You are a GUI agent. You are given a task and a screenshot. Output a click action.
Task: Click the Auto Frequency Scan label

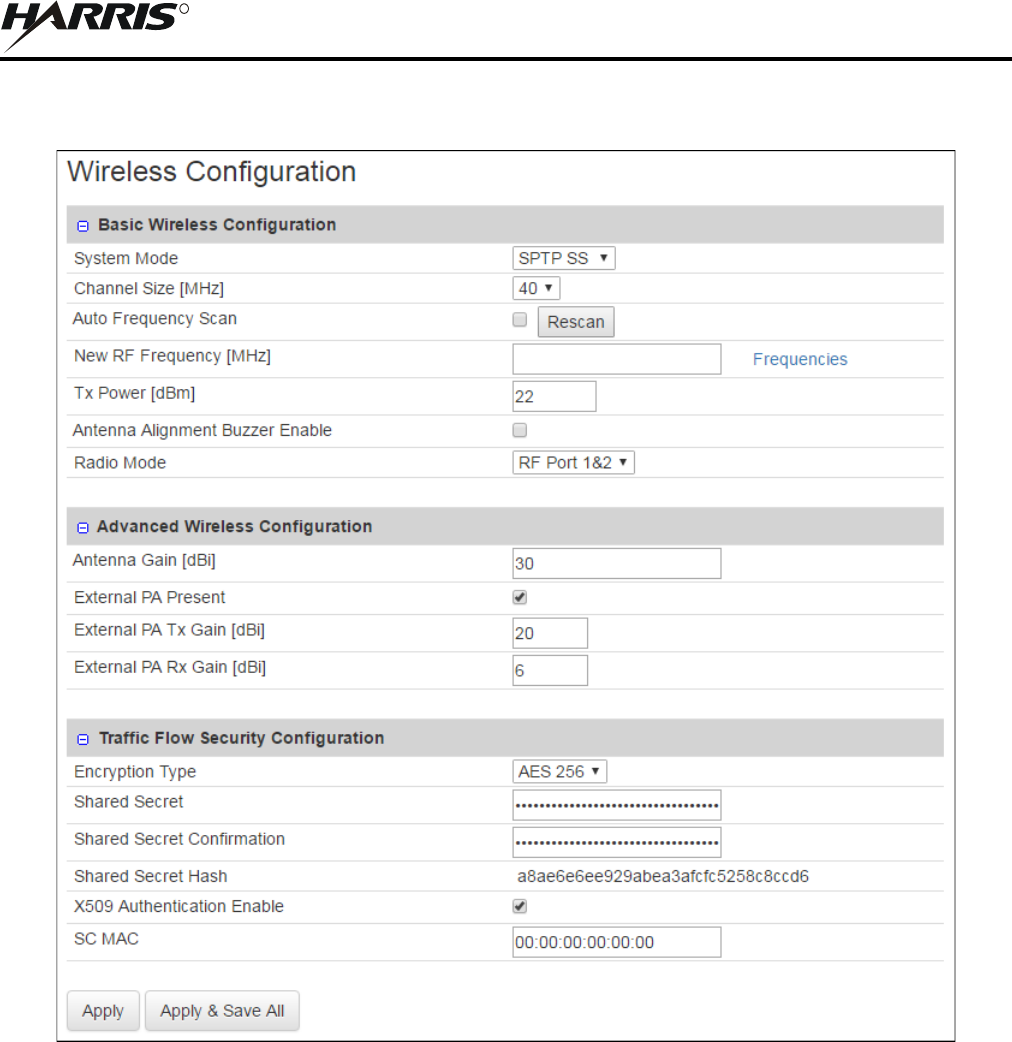pos(155,318)
